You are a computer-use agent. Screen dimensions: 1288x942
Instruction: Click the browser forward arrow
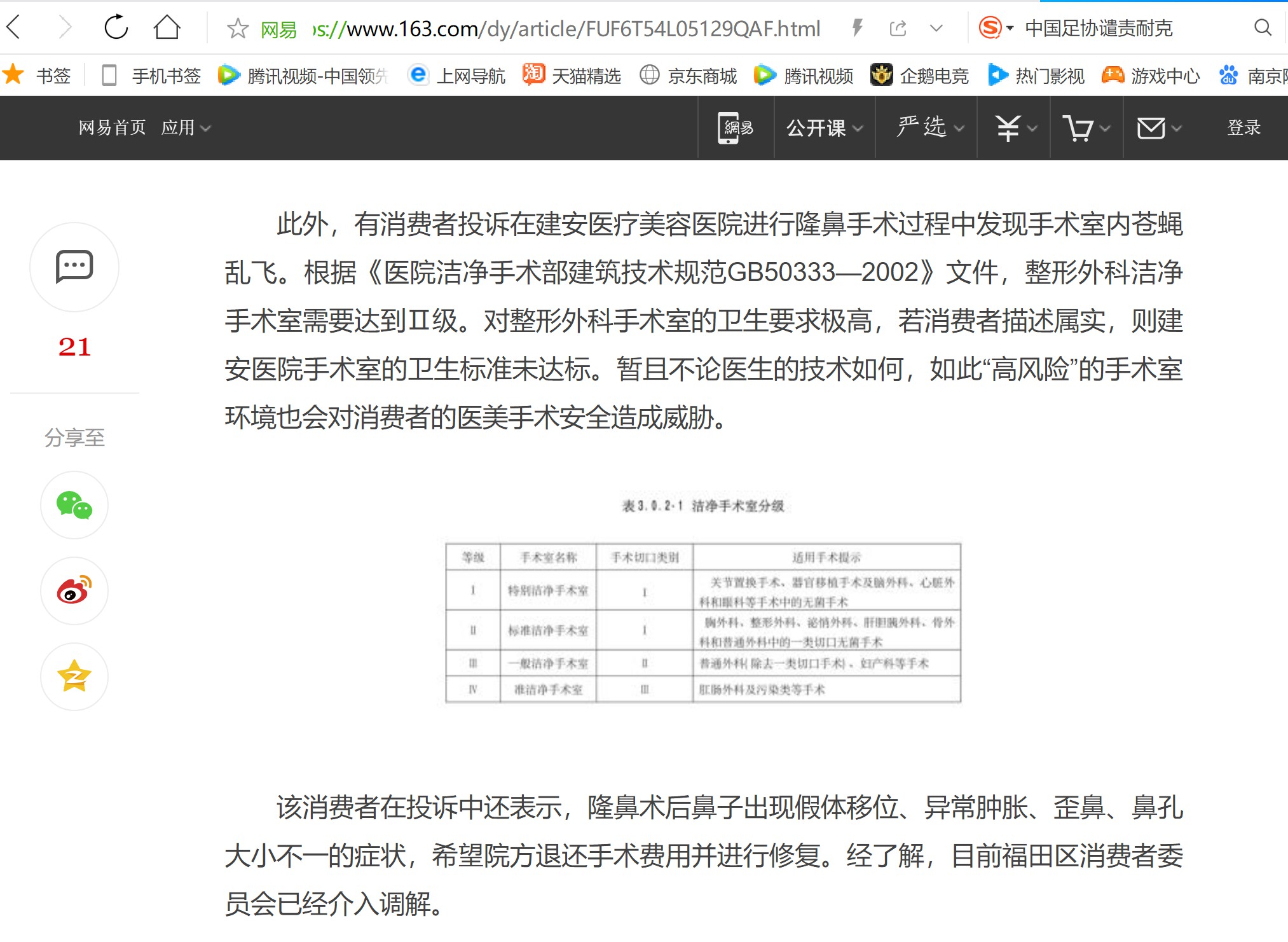[65, 28]
